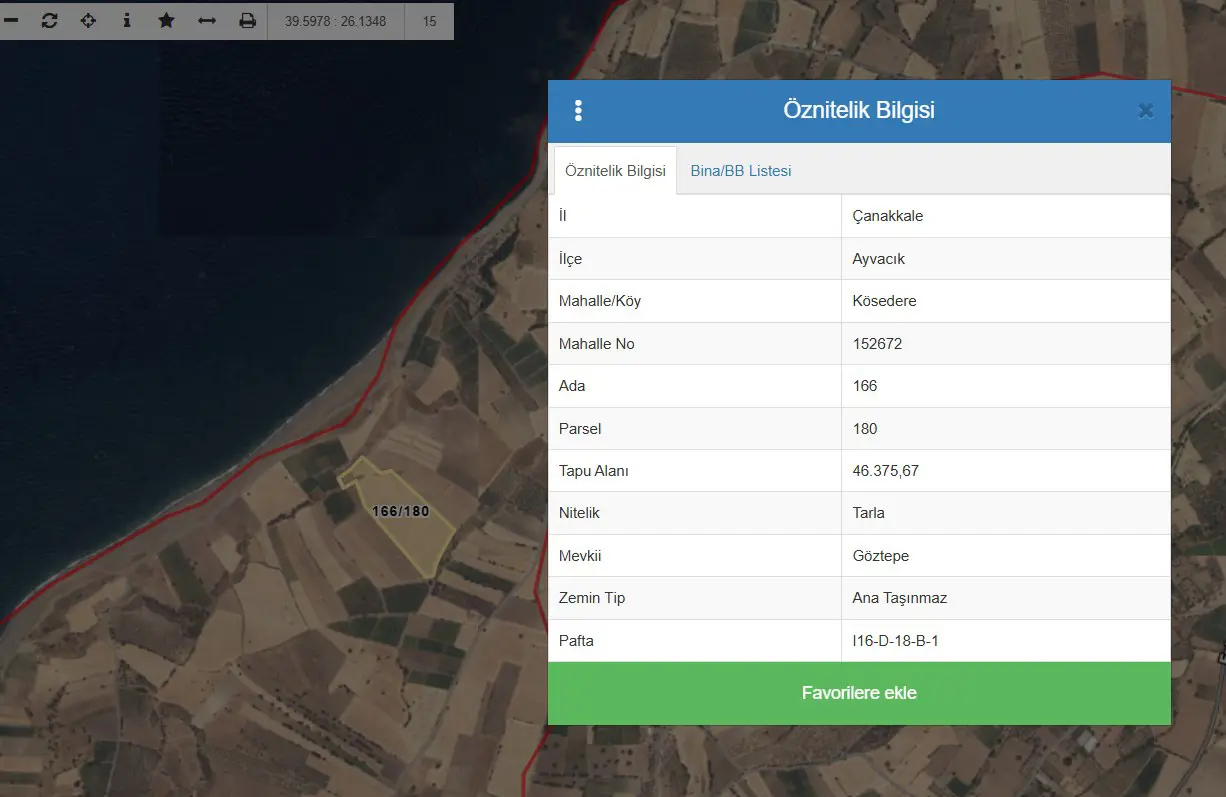The image size is (1226, 797).
Task: Close the Öznitelik Bilgisi panel
Action: 1146,111
